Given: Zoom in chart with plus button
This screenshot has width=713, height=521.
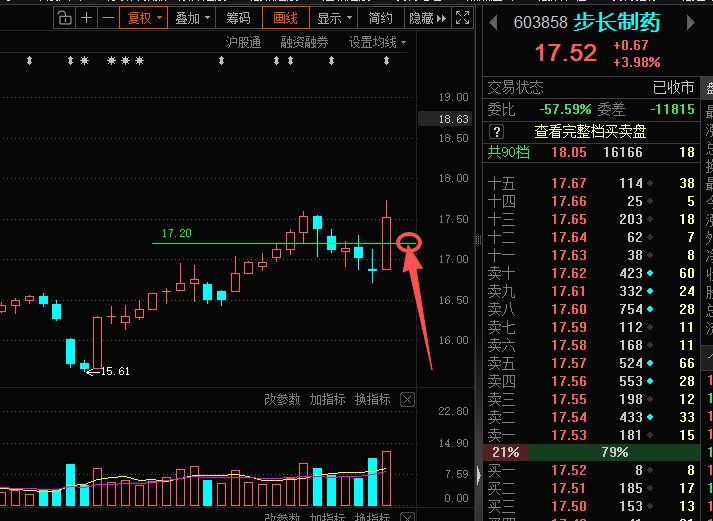Looking at the screenshot, I should pos(86,18).
